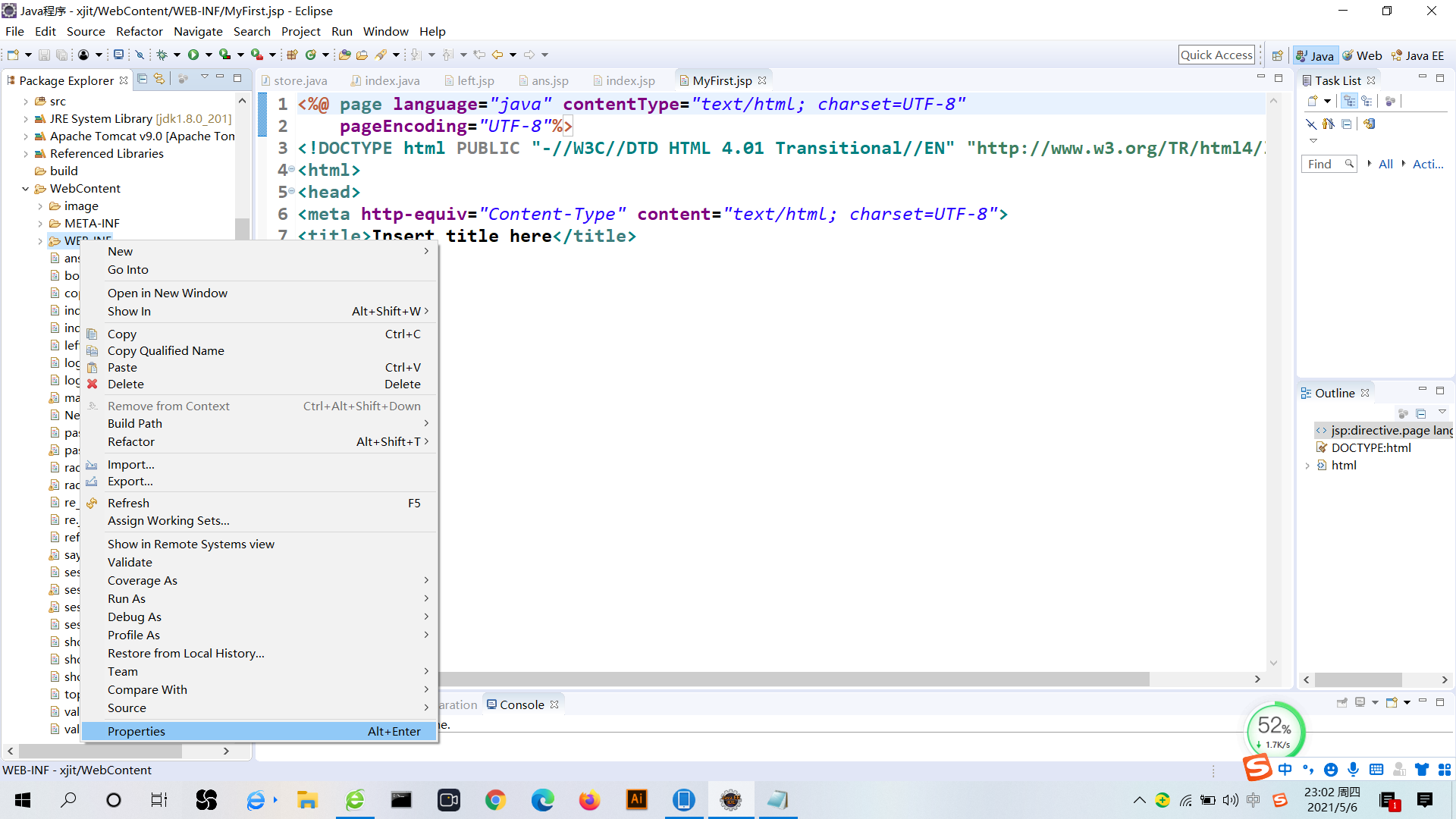
Task: Click the New Java Class toolbar icon
Action: (x=310, y=55)
